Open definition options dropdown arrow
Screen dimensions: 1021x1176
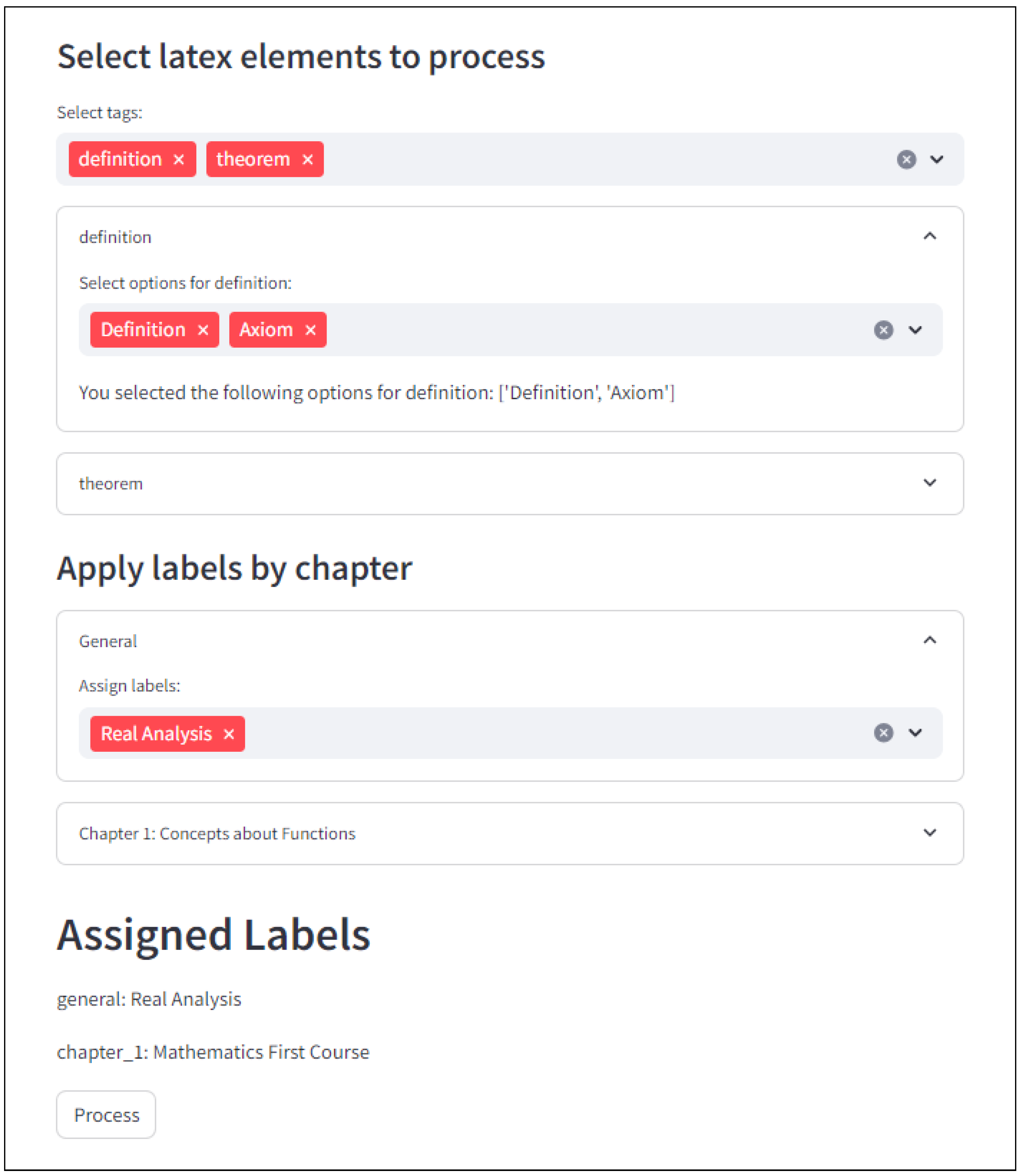915,330
